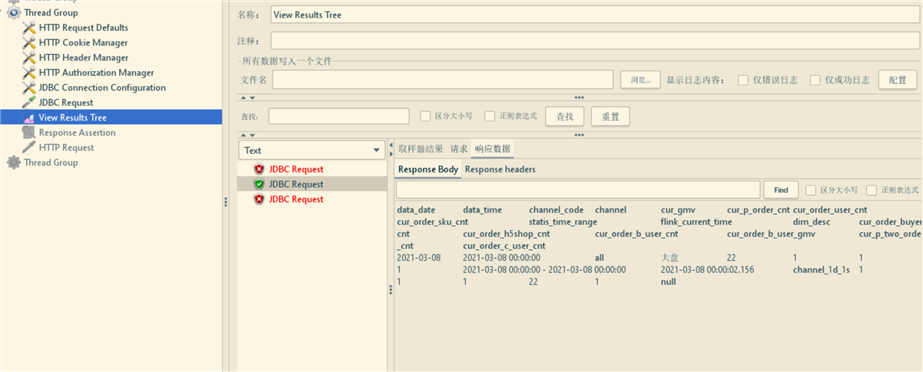This screenshot has width=923, height=372.
Task: Click the cur_gmv column header text
Action: coord(678,210)
